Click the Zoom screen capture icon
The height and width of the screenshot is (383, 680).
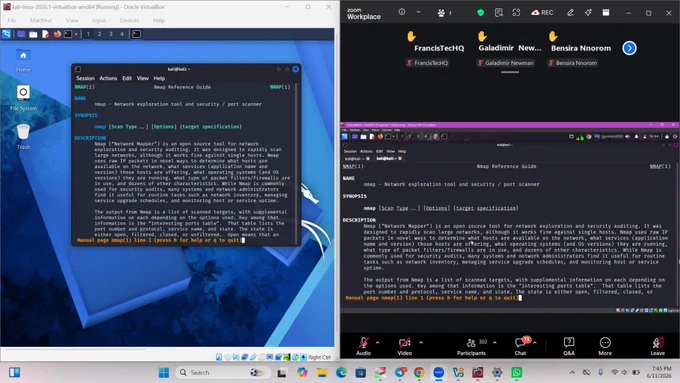516,13
